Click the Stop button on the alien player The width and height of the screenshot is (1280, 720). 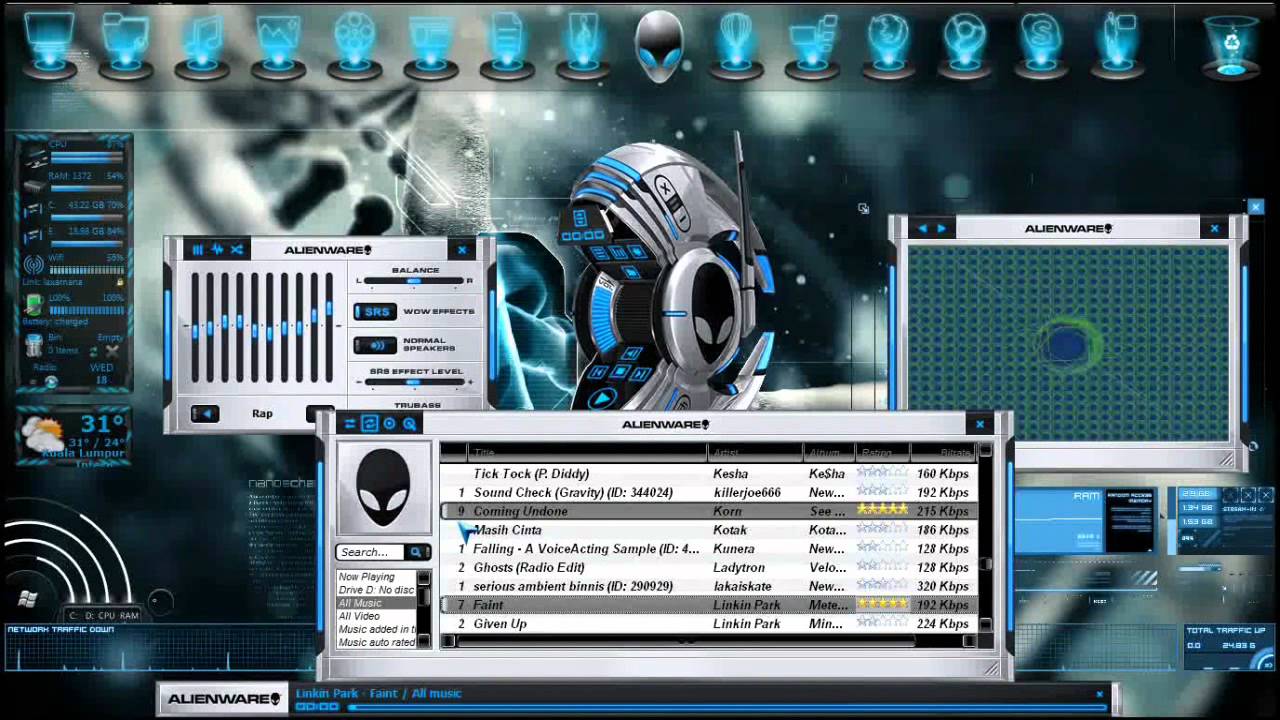coord(622,372)
